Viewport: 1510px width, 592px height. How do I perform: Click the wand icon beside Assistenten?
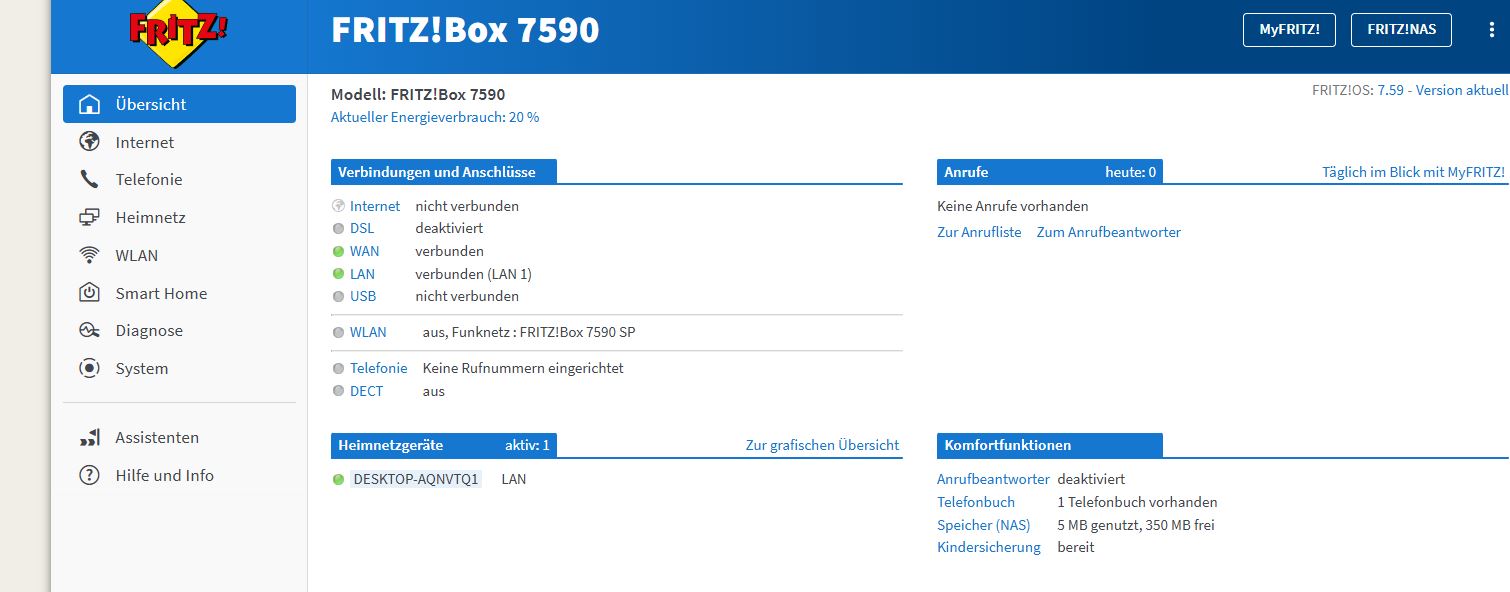(x=90, y=437)
